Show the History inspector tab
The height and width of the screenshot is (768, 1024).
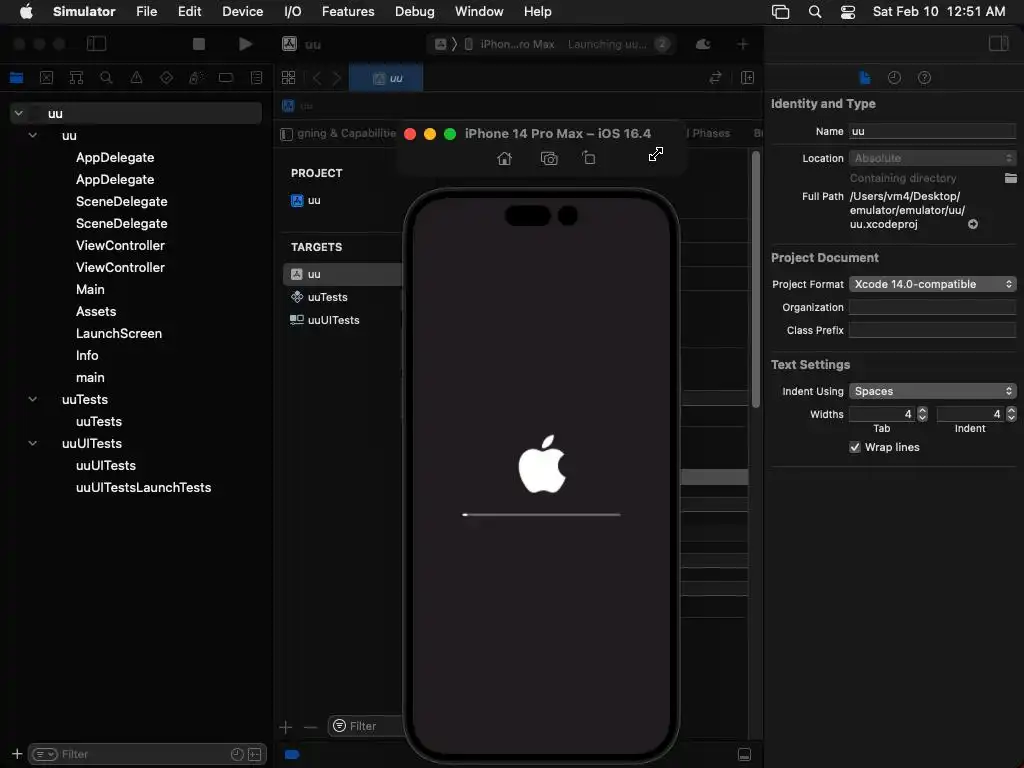894,78
